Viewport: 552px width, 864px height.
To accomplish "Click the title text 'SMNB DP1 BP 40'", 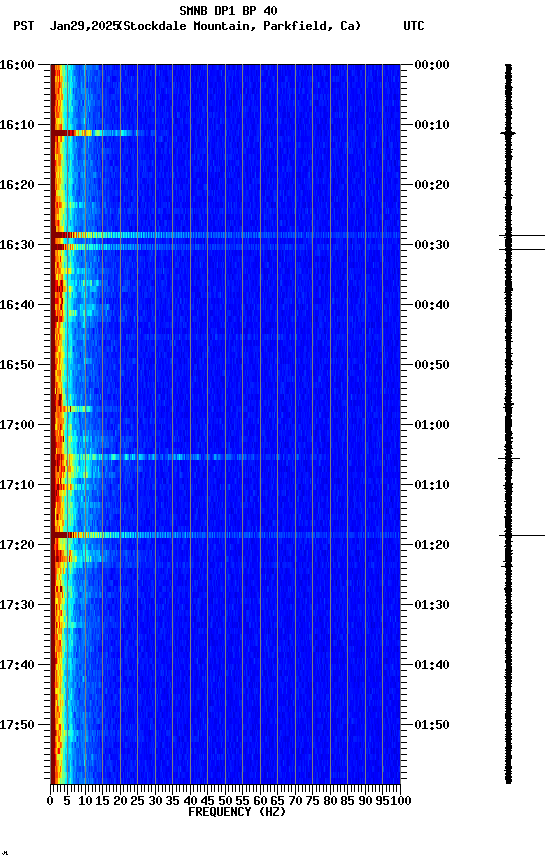I will click(228, 10).
